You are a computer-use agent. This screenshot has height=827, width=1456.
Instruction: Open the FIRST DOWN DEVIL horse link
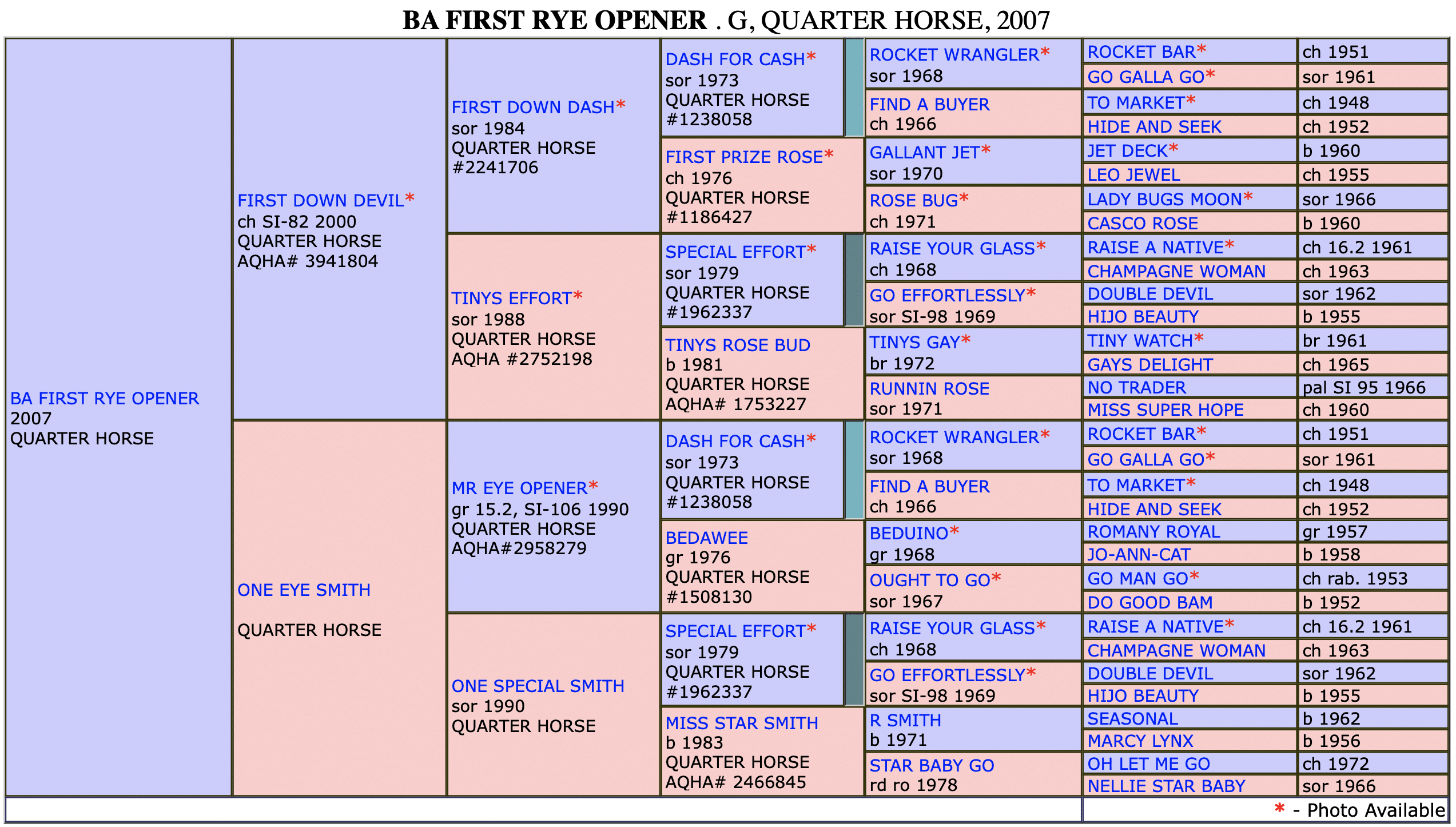pyautogui.click(x=321, y=200)
